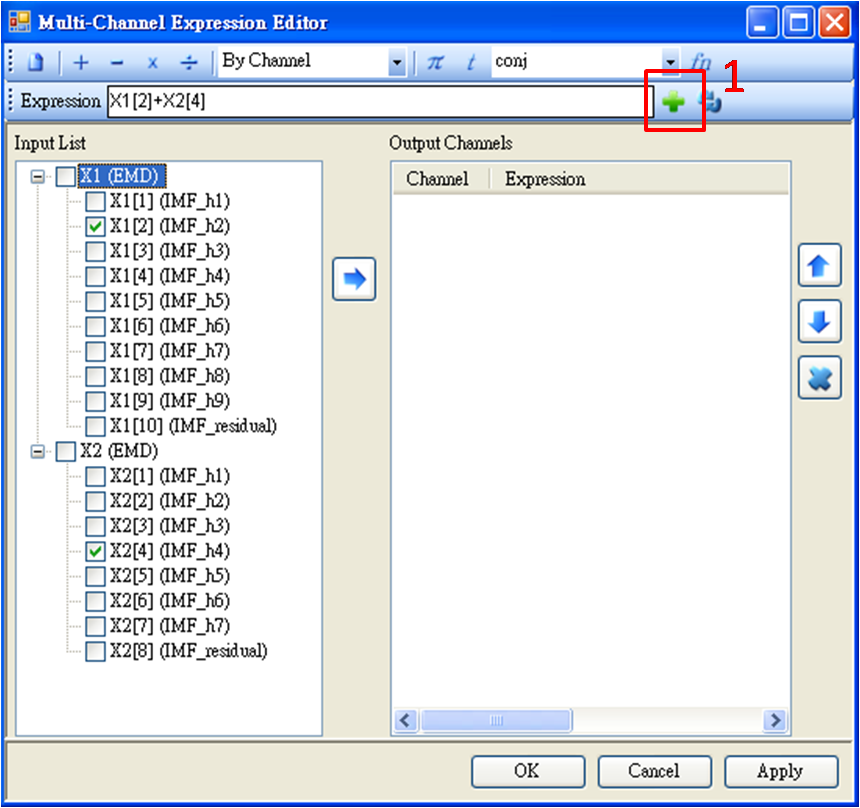
Task: Click the Expression column header
Action: coord(545,180)
